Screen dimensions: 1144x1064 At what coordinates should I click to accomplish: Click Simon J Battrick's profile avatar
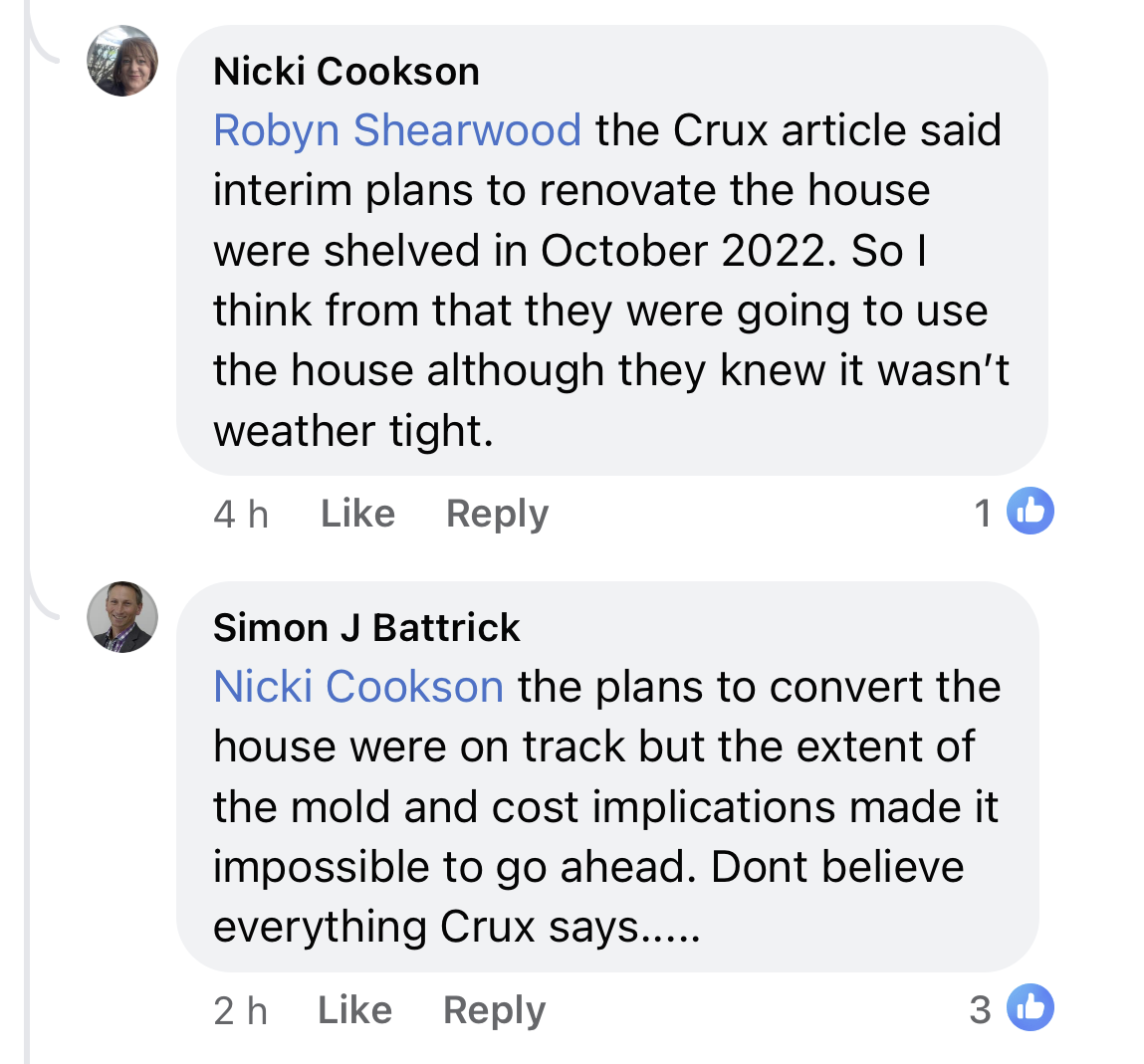(x=122, y=617)
